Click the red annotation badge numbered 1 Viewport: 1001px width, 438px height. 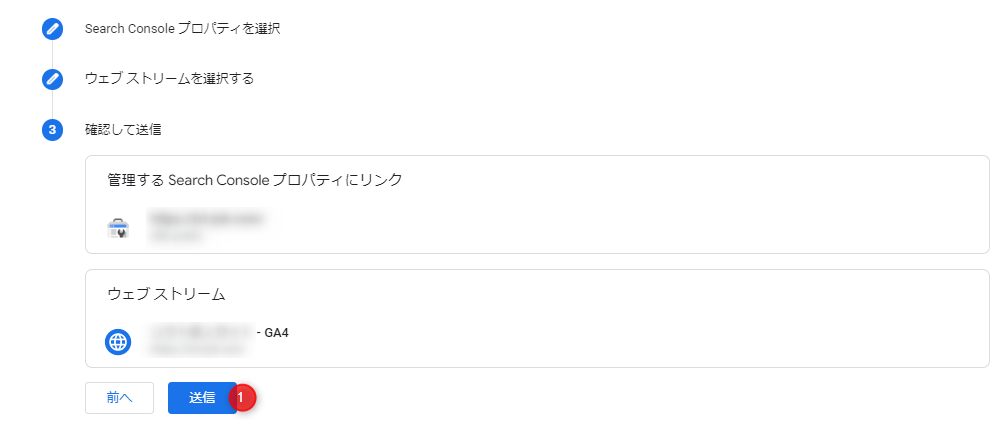pos(241,397)
